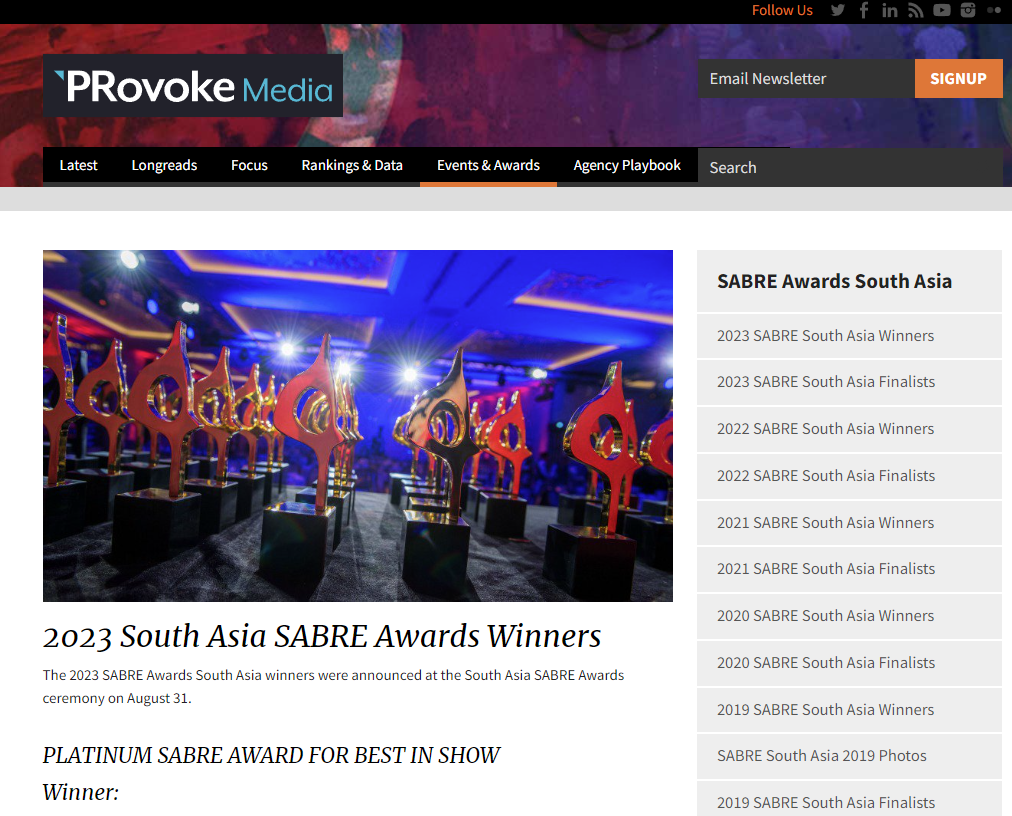
Task: Open the Instagram social icon
Action: 967,10
